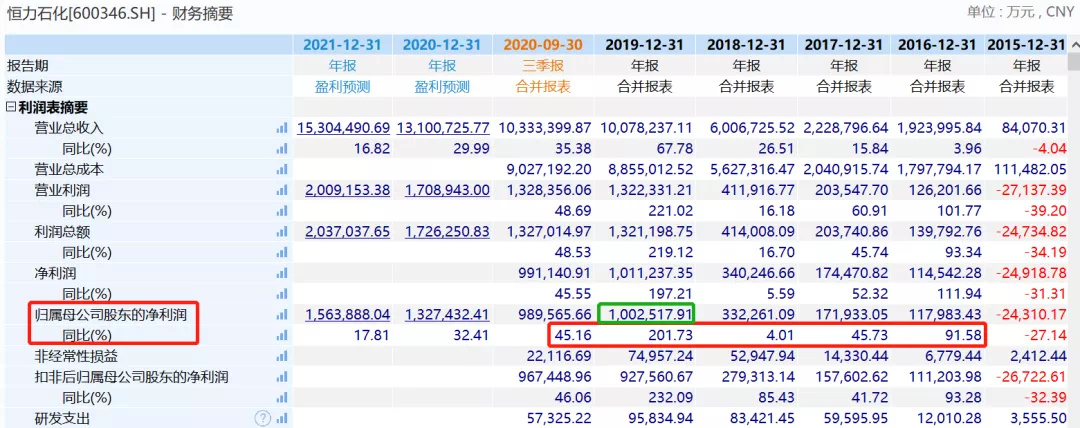The image size is (1080, 428).
Task: Open 2021 forecast operating profit 2,009,153.38
Action: click(348, 190)
